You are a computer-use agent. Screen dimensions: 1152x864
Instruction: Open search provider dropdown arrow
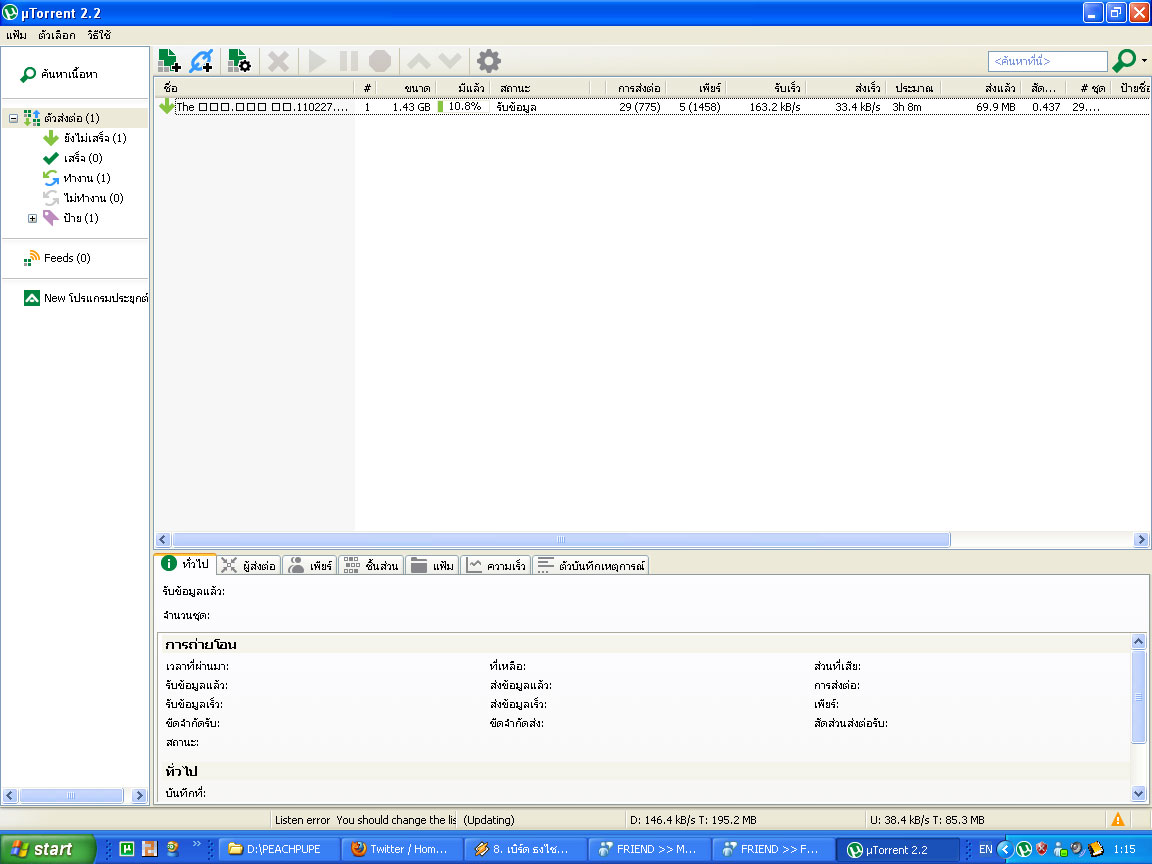click(x=1144, y=60)
